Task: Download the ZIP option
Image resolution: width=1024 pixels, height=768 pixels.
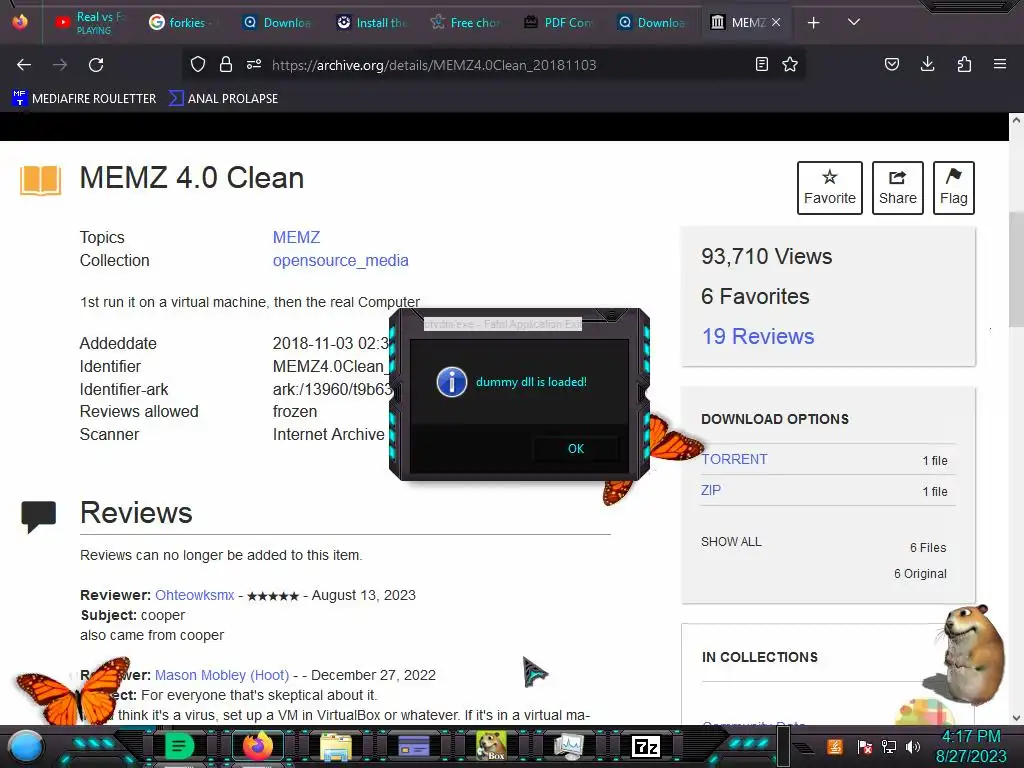Action: pos(711,490)
